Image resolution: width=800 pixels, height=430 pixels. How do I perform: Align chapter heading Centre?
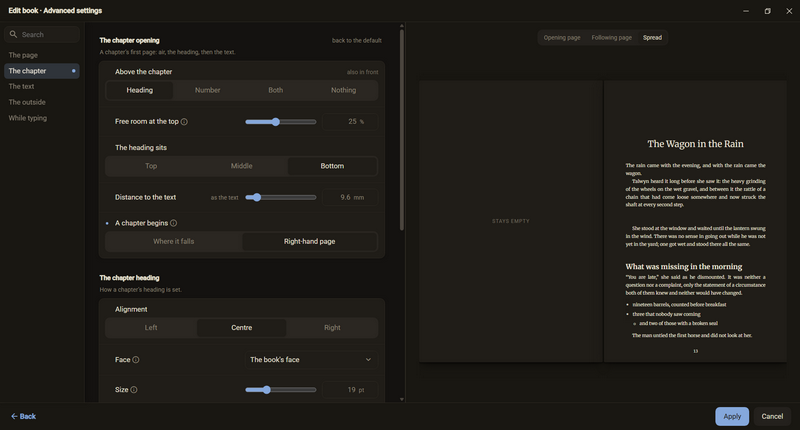click(241, 327)
